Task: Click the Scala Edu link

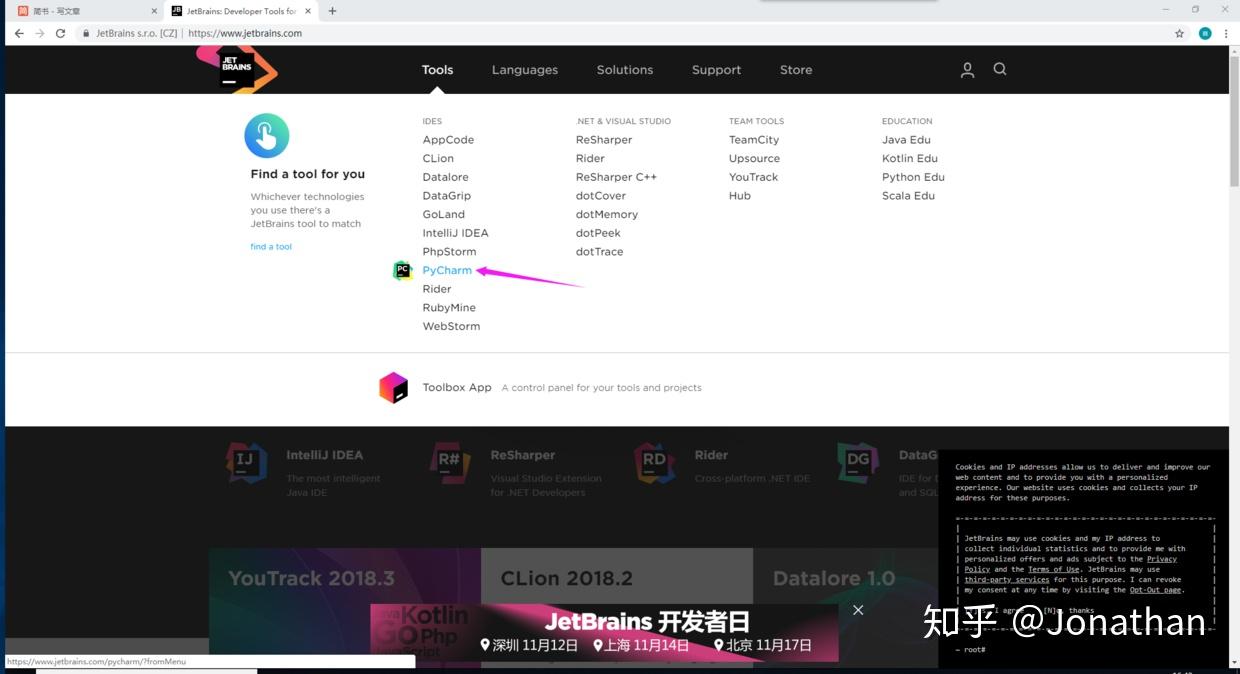Action: (x=908, y=196)
